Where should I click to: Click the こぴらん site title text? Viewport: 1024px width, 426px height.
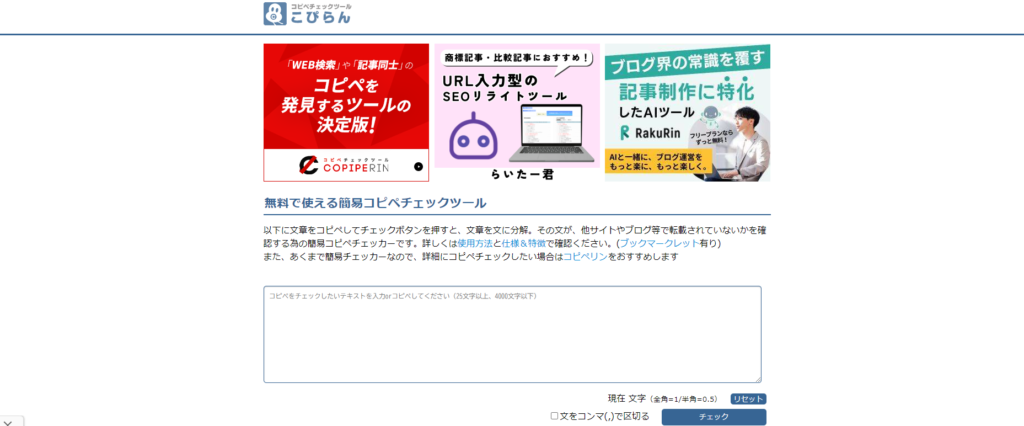[322, 18]
